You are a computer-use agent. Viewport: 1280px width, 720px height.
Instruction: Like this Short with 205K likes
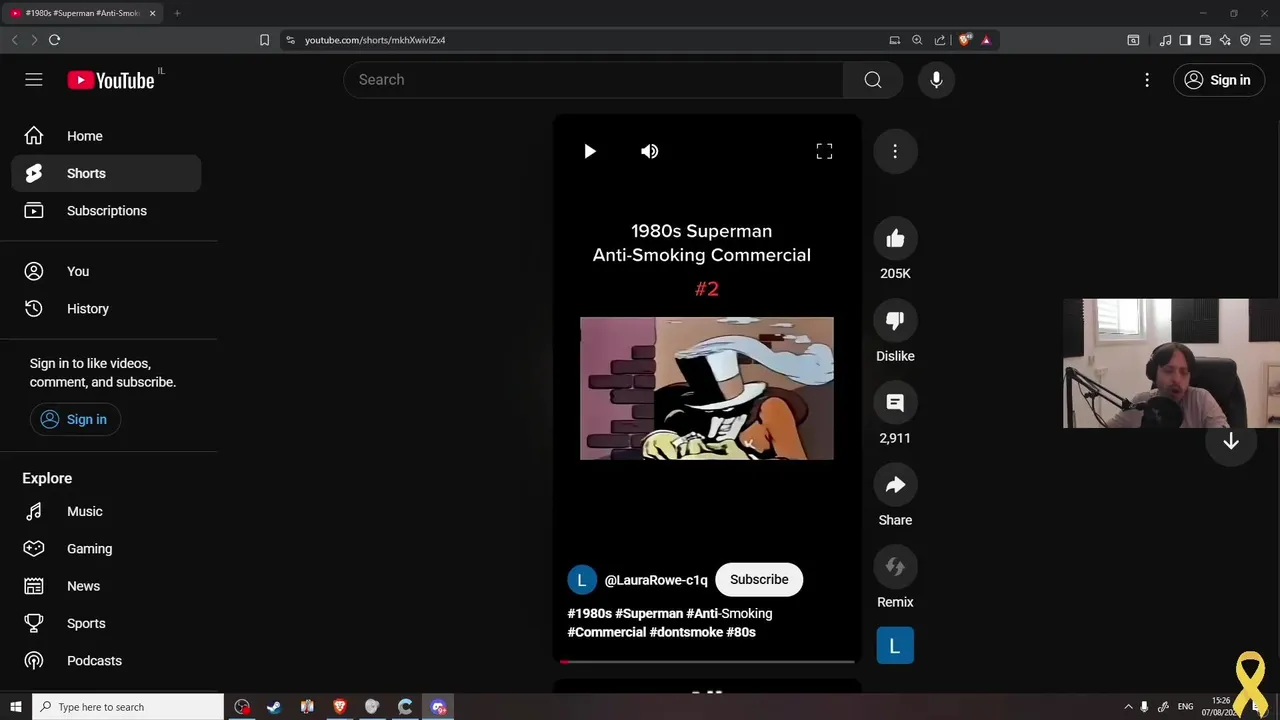pos(895,239)
